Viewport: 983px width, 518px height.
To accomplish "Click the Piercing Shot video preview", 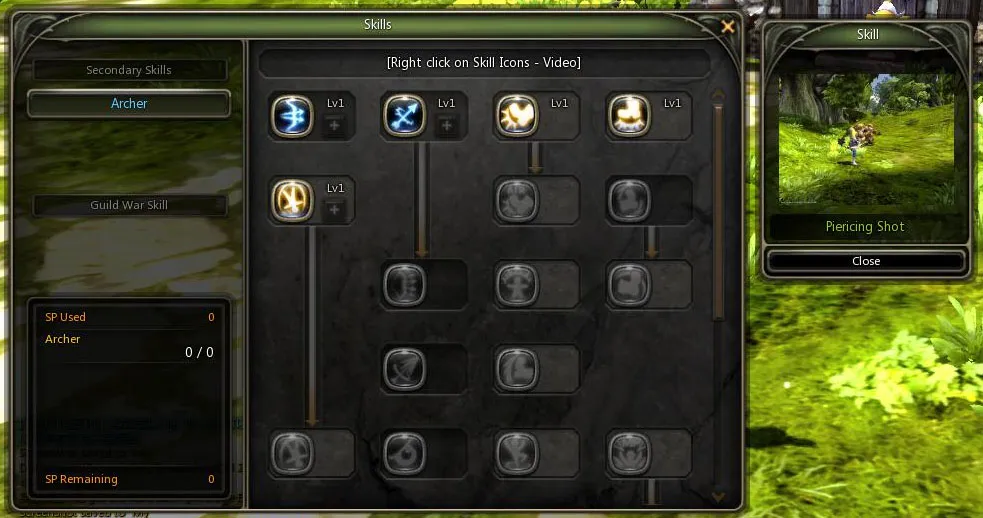I will tap(866, 139).
